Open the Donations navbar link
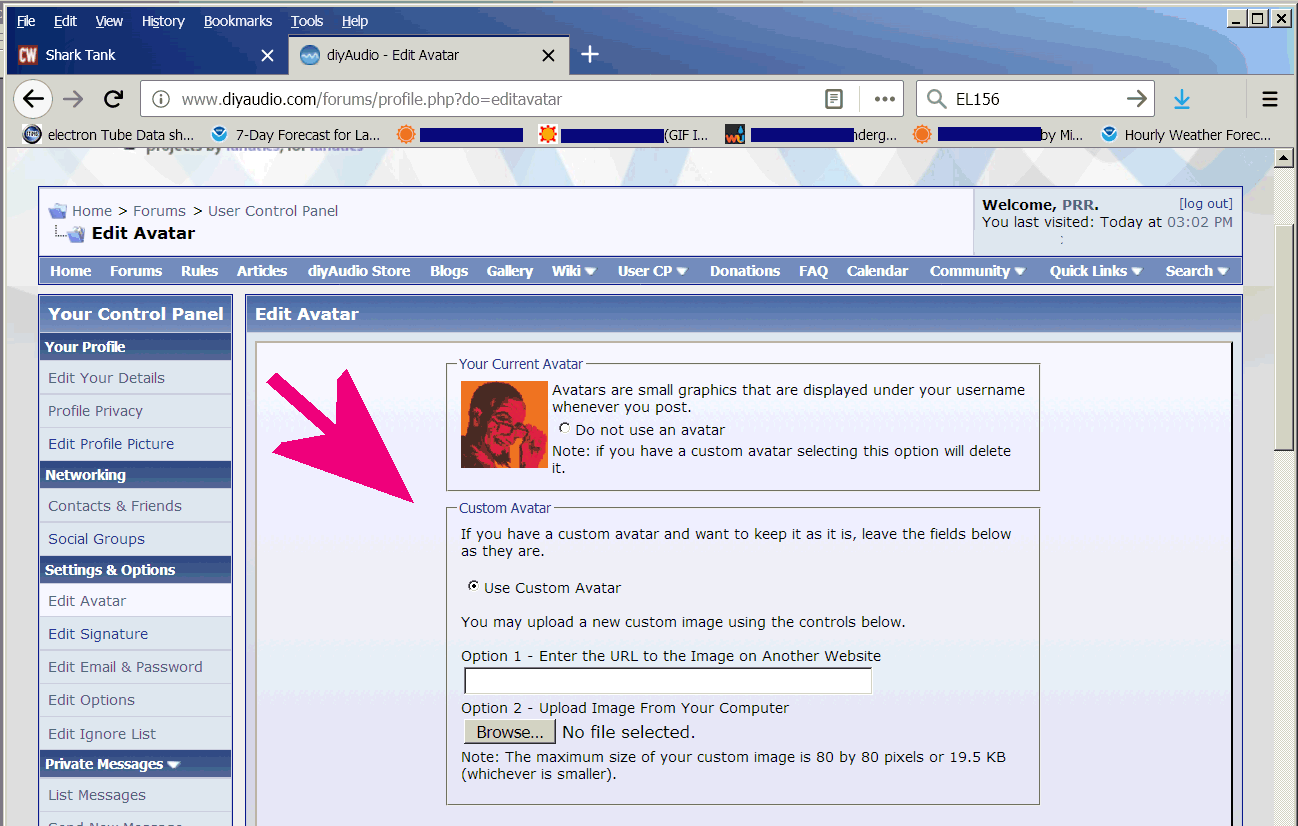1298x826 pixels. [745, 271]
